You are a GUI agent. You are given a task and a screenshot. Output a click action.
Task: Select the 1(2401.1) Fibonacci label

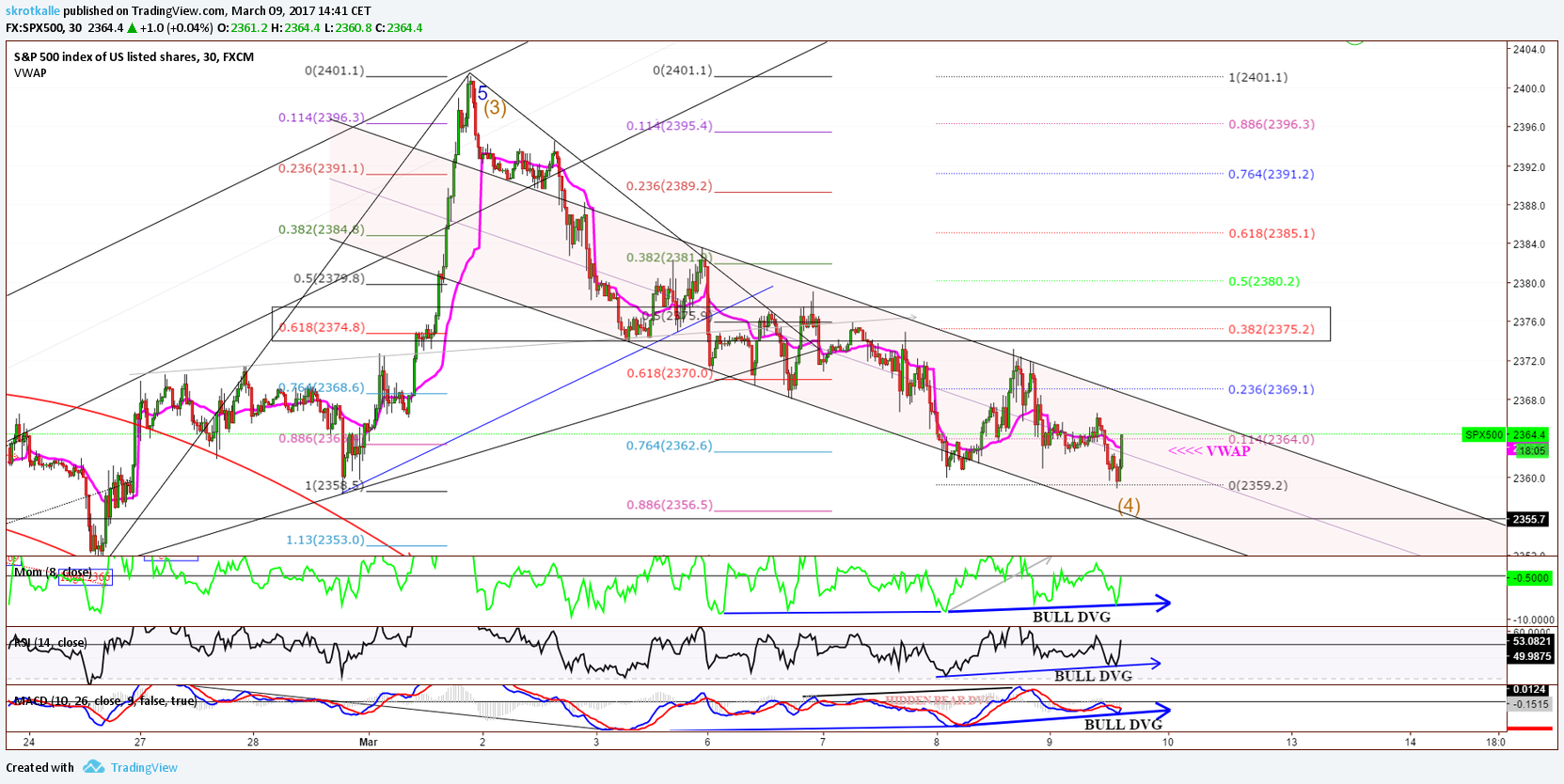(x=1258, y=77)
